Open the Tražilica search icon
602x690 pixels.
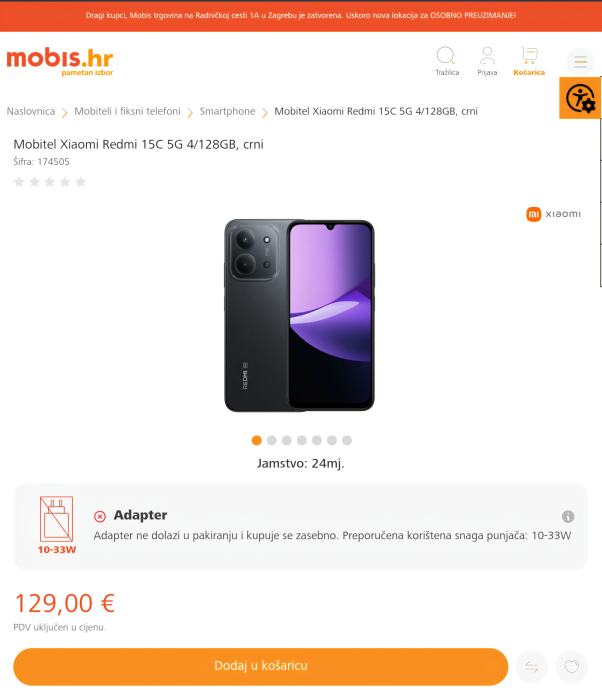[x=446, y=61]
